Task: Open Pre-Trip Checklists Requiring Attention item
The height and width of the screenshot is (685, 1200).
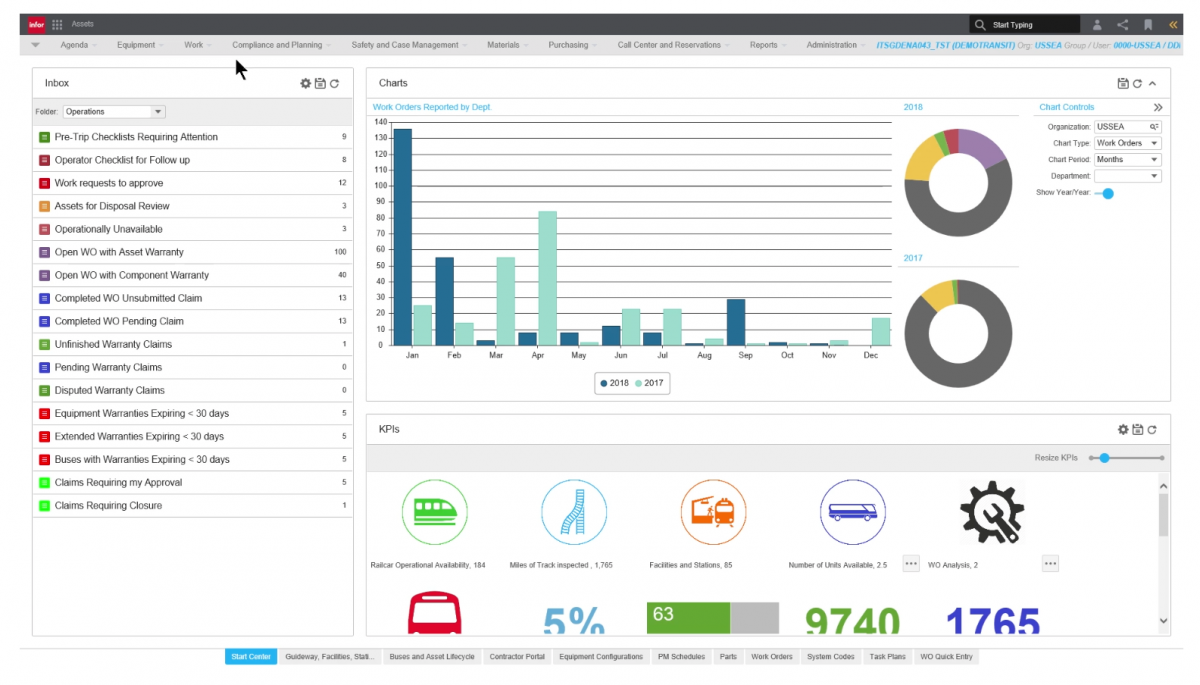Action: (x=136, y=137)
